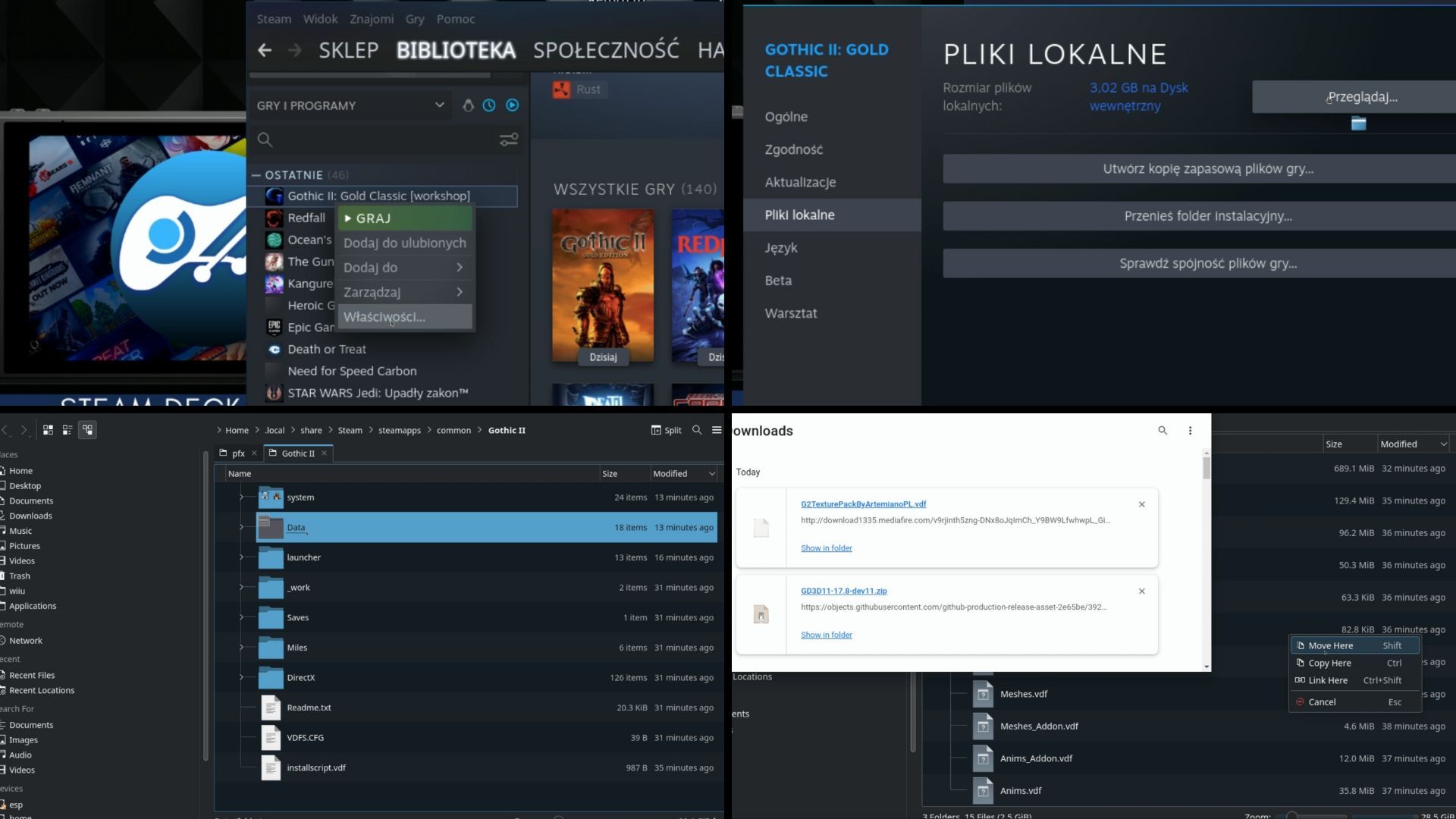
Task: Remove G2TexturePackByArtemianoPL.vdf from downloads list
Action: [1141, 504]
